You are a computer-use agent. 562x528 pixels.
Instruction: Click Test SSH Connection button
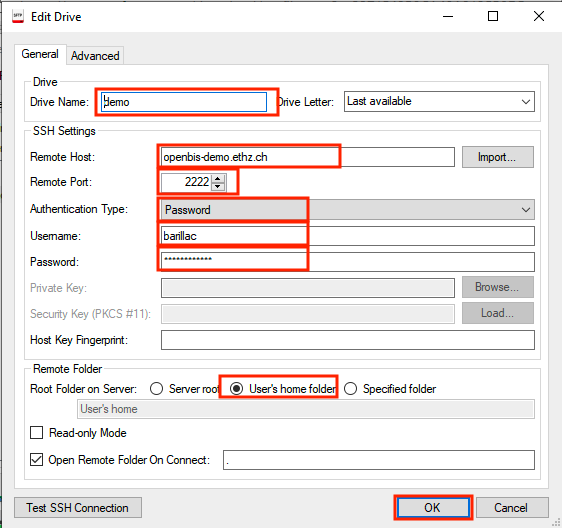pos(78,508)
